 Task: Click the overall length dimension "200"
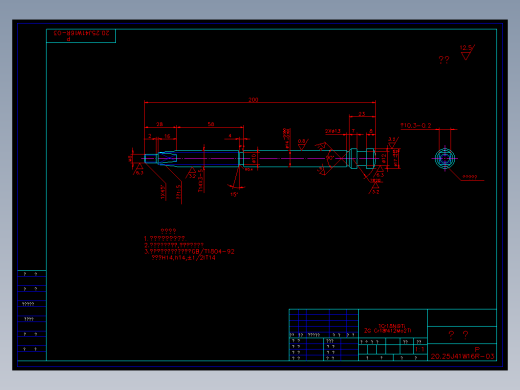point(253,100)
